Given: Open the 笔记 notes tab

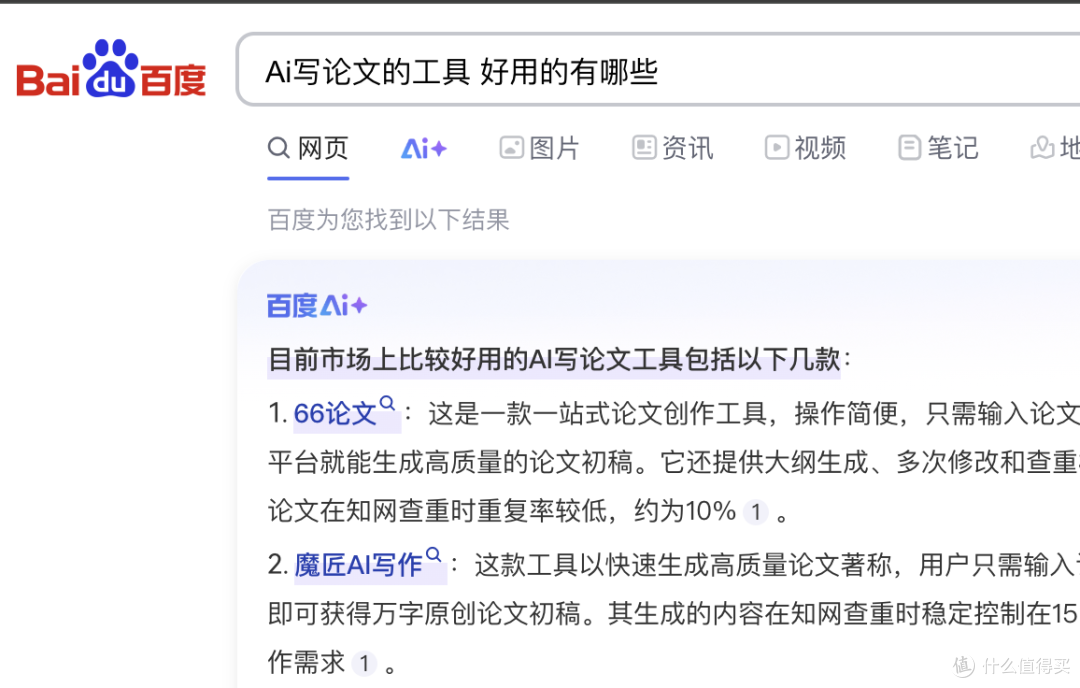Looking at the screenshot, I should point(938,148).
